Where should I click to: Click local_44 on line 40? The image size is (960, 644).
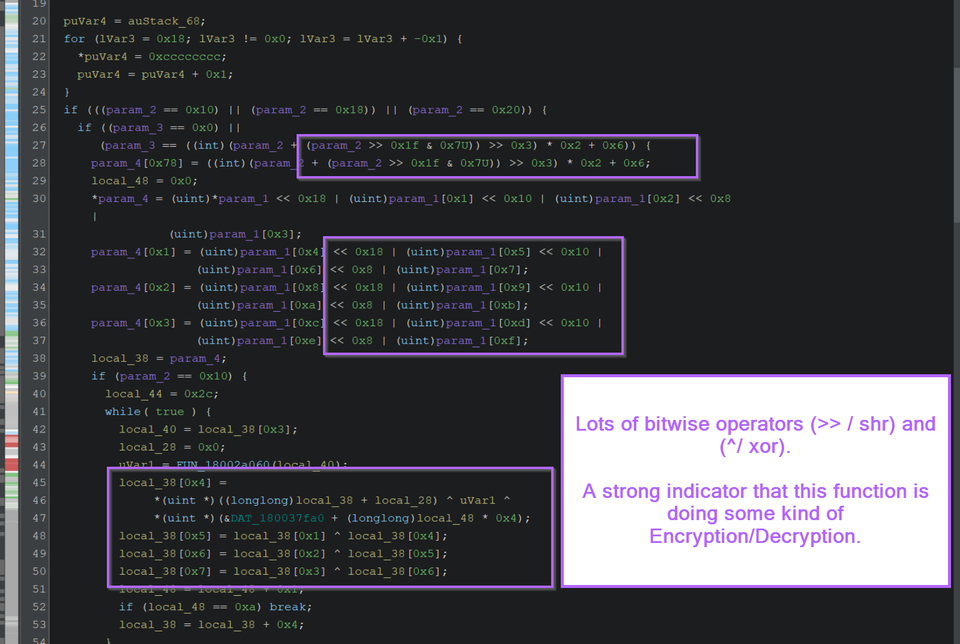(133, 394)
